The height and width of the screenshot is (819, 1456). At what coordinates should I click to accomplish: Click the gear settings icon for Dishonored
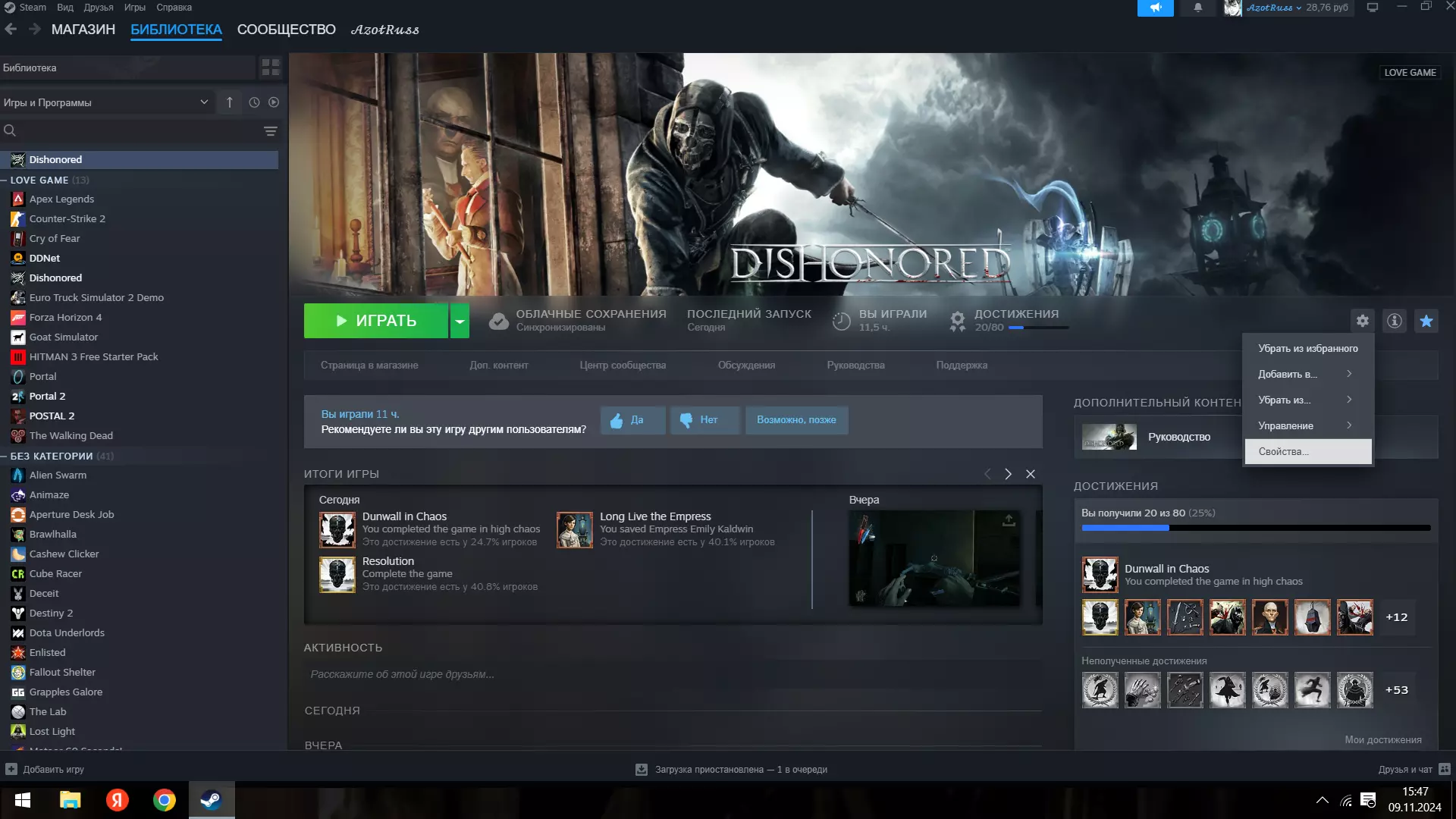(1363, 321)
